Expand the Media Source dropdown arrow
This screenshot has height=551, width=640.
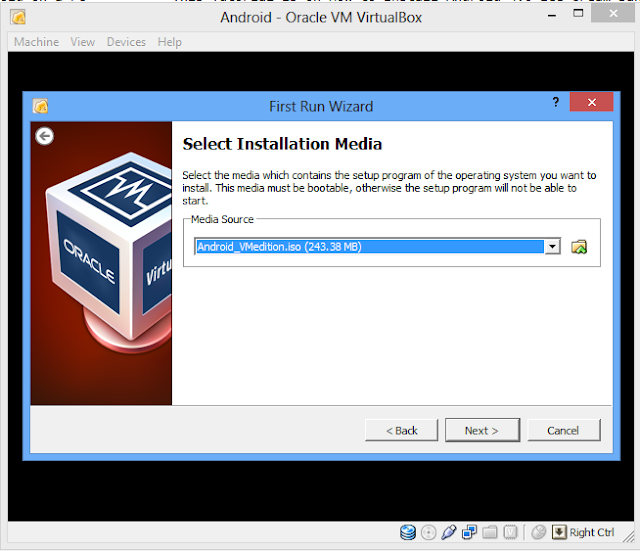553,247
